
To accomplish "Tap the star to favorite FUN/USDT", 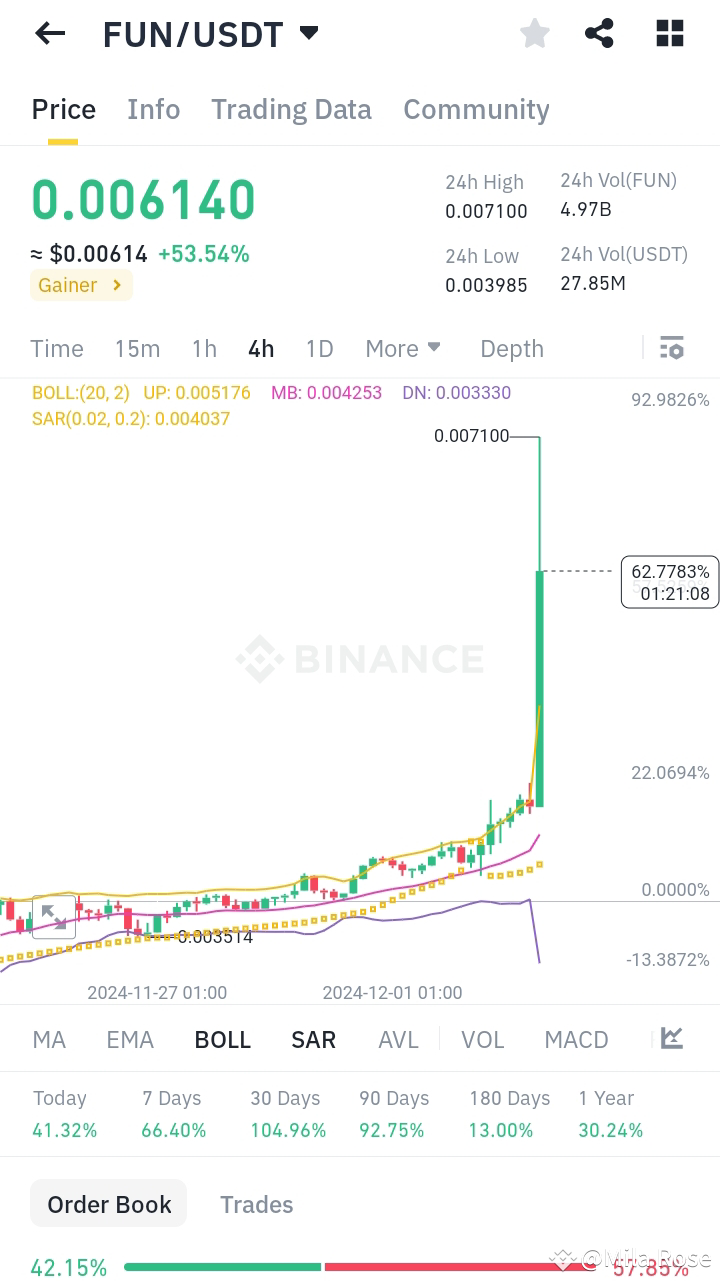I will click(x=534, y=33).
